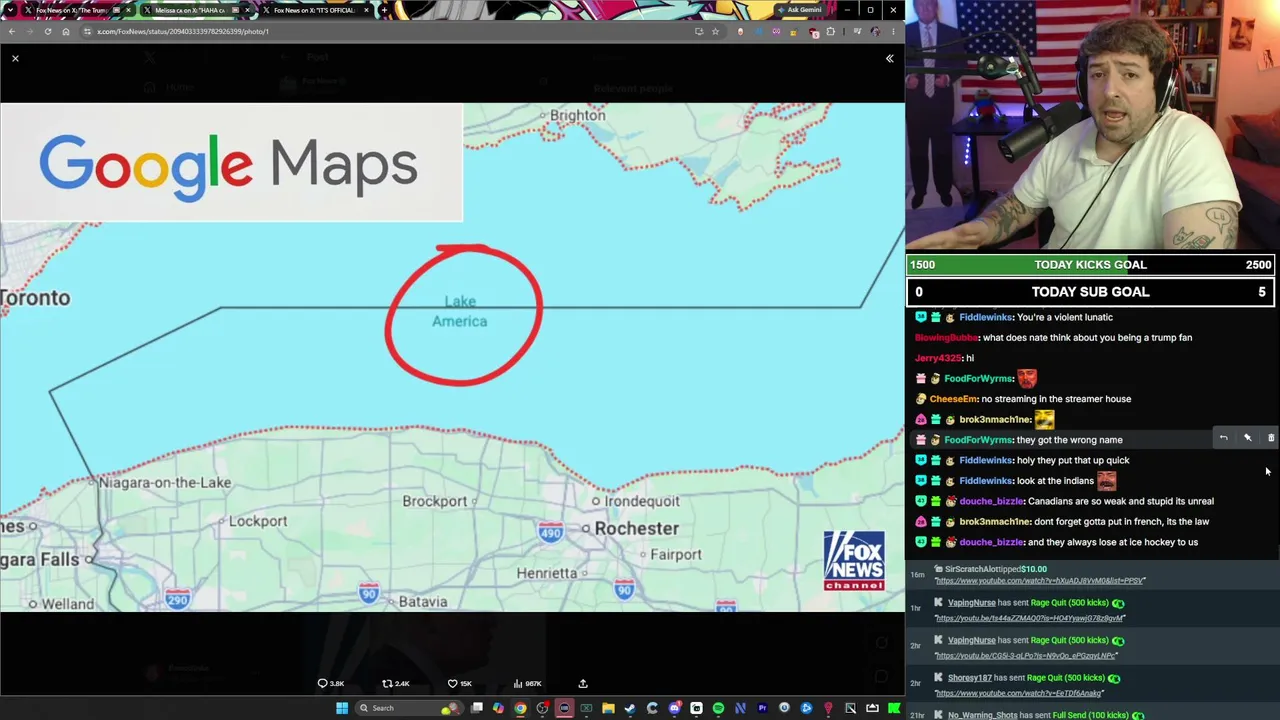This screenshot has height=720, width=1280.
Task: Open the youtu.be link containing CG5i-3-qLPo
Action: coord(1026,656)
